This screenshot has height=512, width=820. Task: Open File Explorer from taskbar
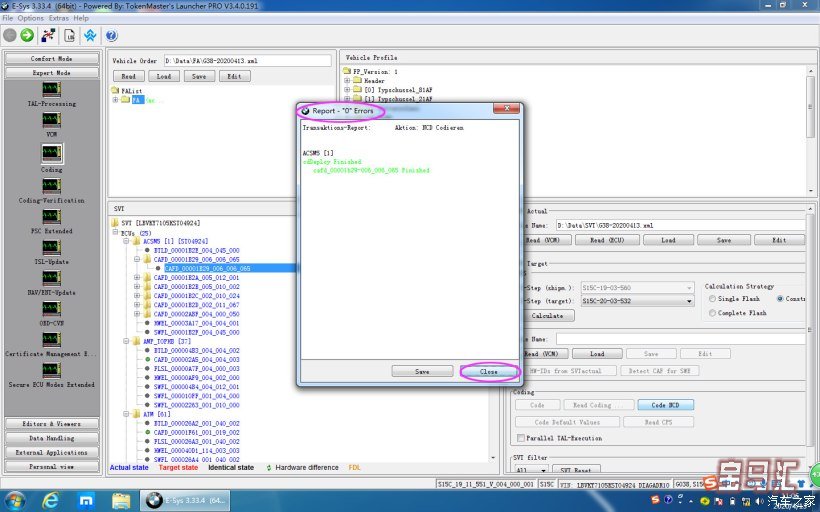[x=121, y=502]
